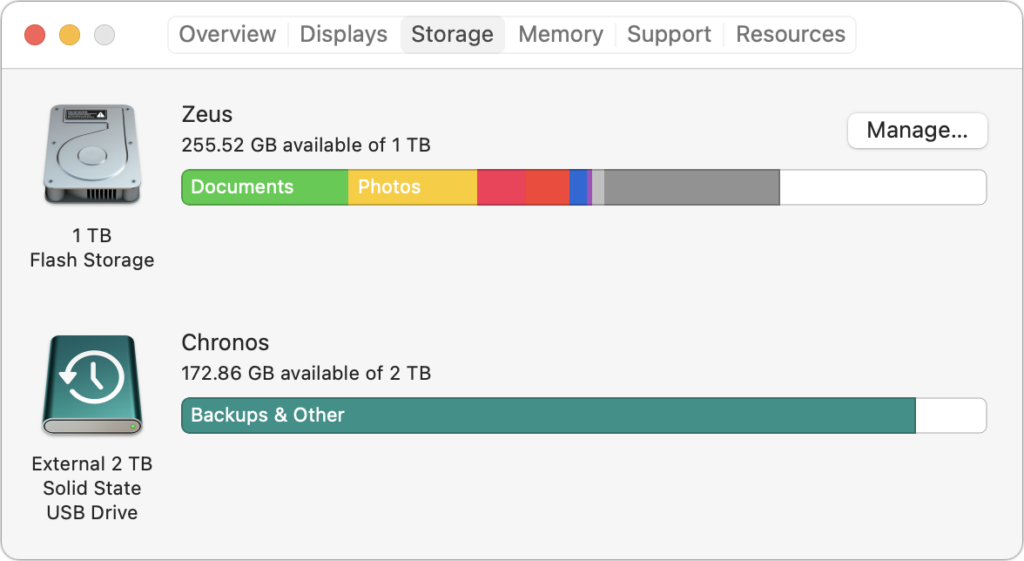Image resolution: width=1024 pixels, height=561 pixels.
Task: Click the Chronos volume name
Action: pyautogui.click(x=225, y=343)
